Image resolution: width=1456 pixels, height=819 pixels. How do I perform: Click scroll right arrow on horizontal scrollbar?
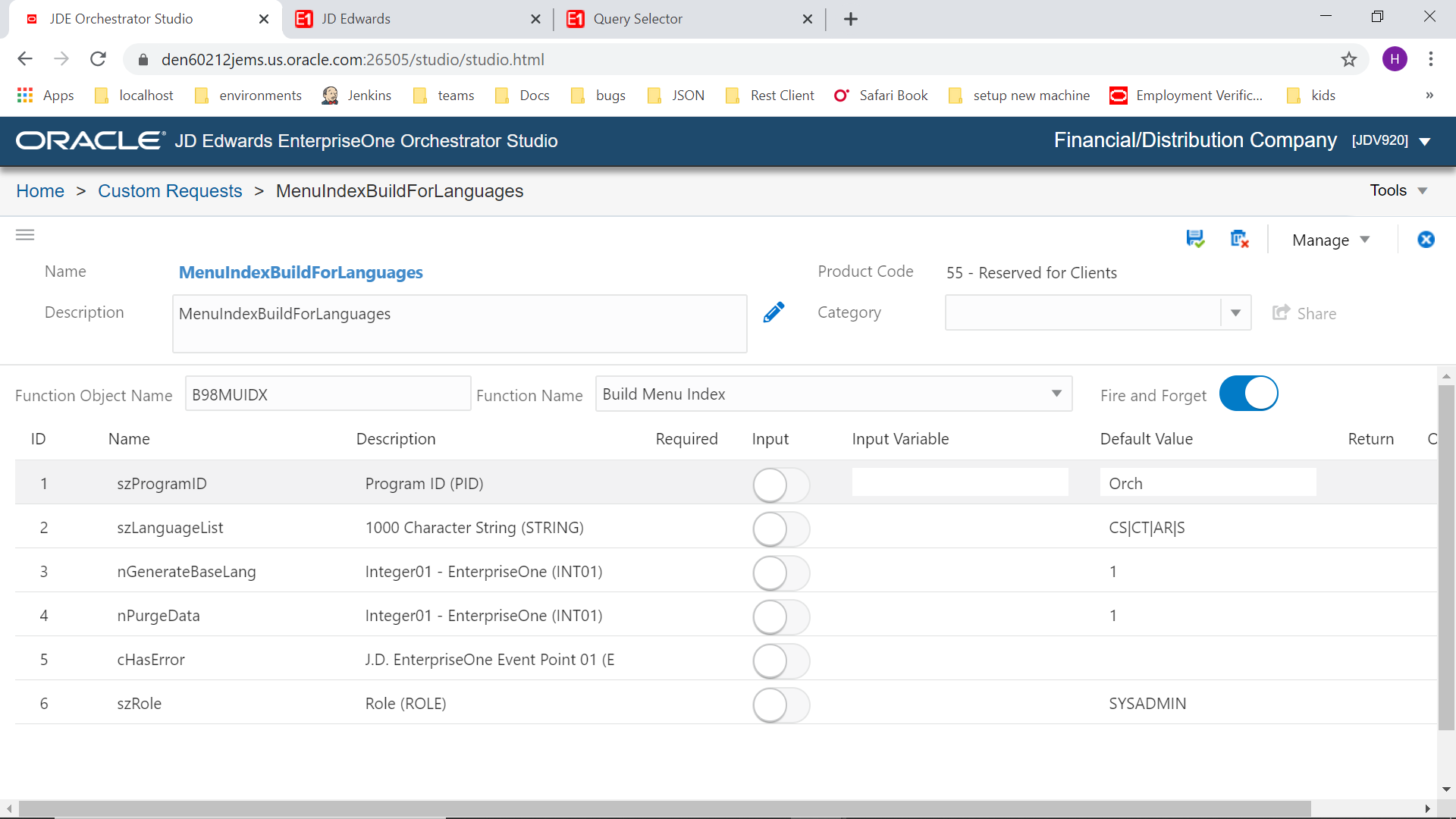pos(1428,809)
